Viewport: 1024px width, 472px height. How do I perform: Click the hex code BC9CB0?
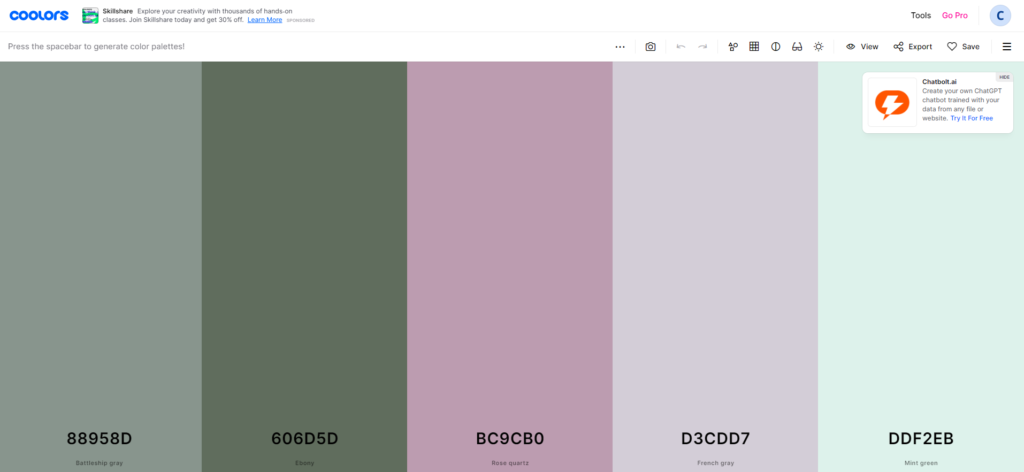pyautogui.click(x=510, y=439)
